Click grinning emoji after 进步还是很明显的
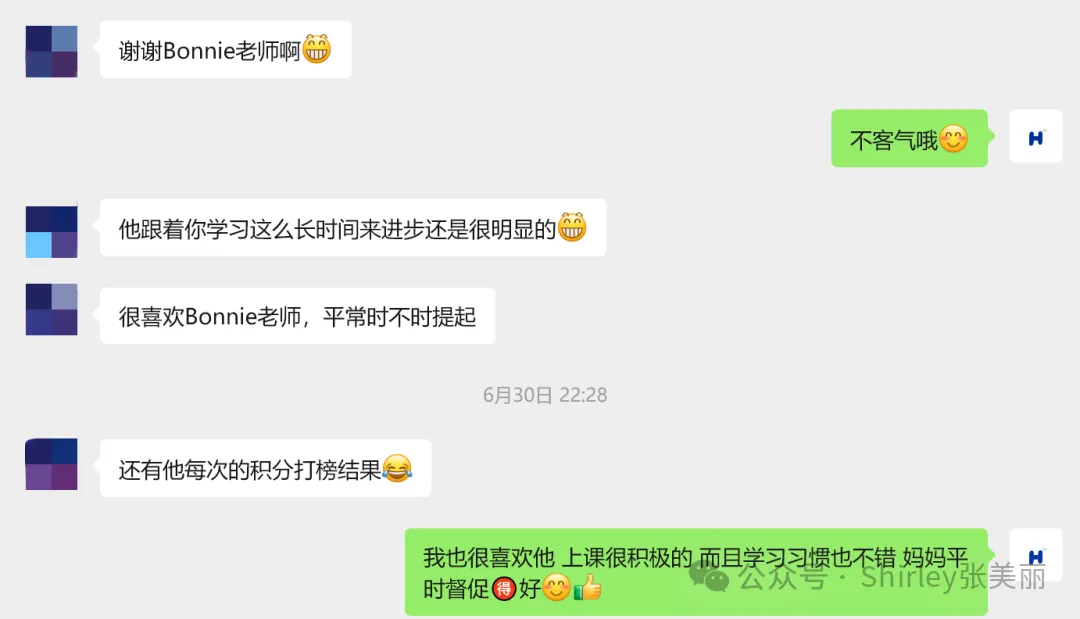The width and height of the screenshot is (1080, 619). (572, 227)
